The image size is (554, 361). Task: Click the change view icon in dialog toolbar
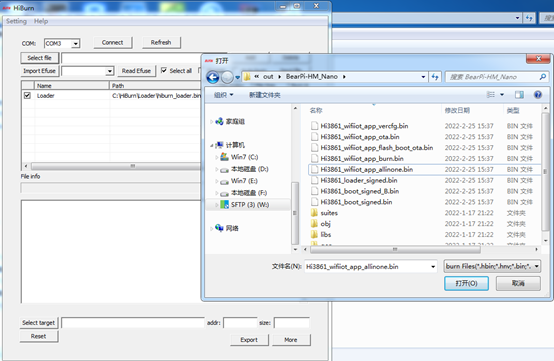(490, 95)
